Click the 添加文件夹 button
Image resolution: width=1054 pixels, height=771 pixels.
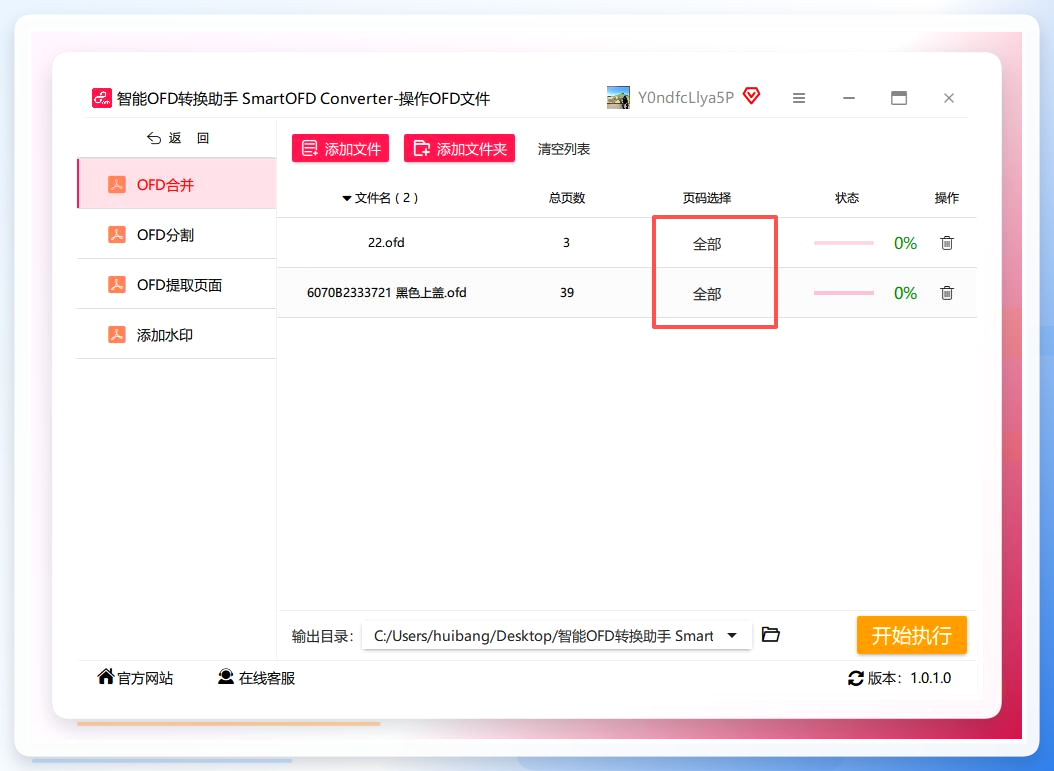pyautogui.click(x=459, y=149)
